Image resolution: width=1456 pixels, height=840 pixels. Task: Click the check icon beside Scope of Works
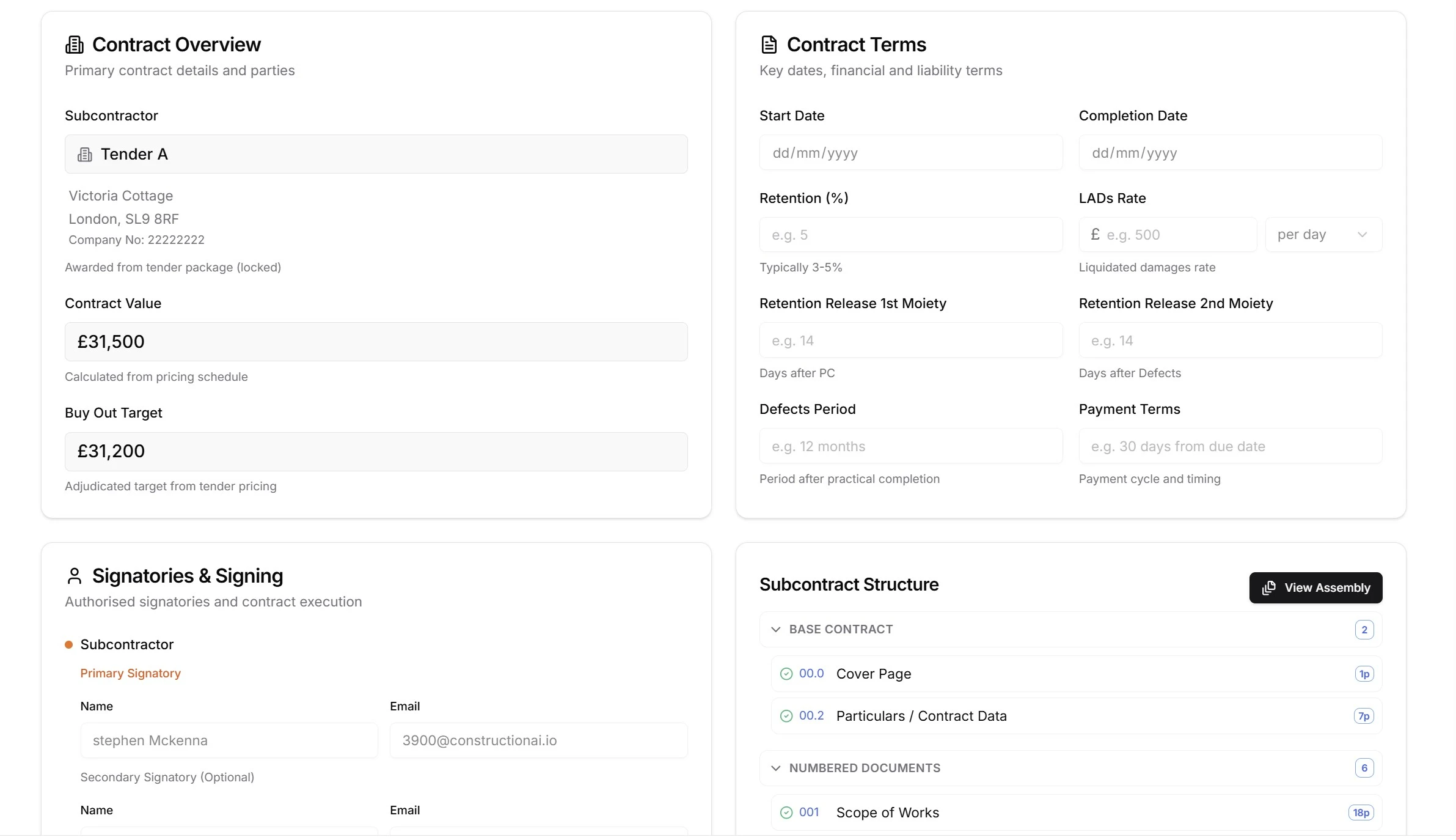[x=786, y=812]
